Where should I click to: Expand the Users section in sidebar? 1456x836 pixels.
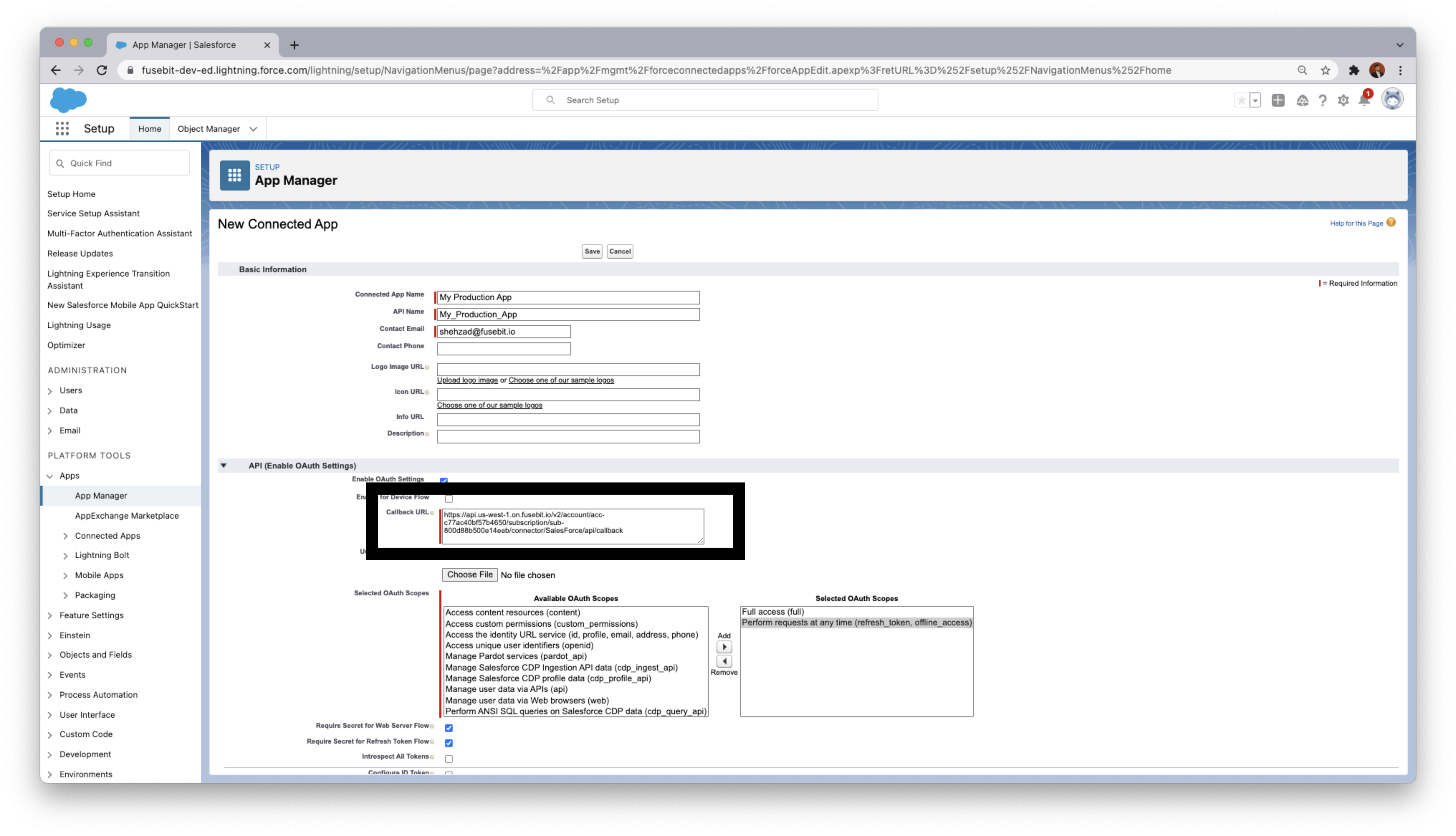(50, 391)
